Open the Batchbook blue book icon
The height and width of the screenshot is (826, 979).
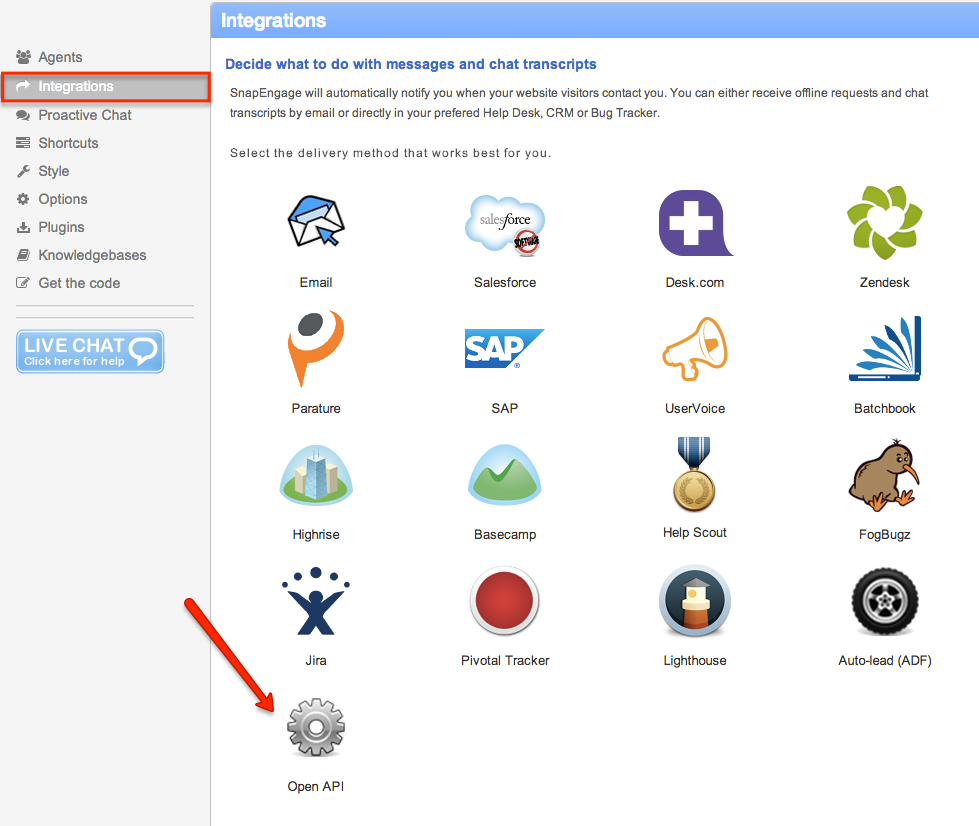click(885, 348)
